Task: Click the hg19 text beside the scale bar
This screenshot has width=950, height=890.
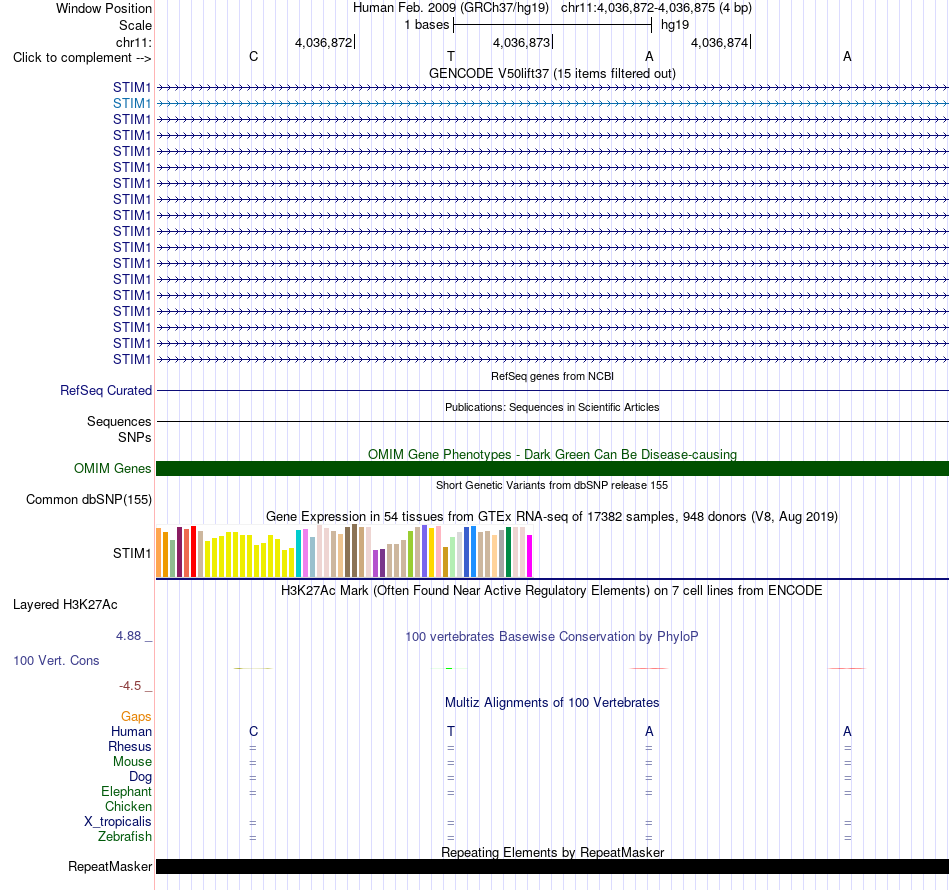Action: point(675,25)
